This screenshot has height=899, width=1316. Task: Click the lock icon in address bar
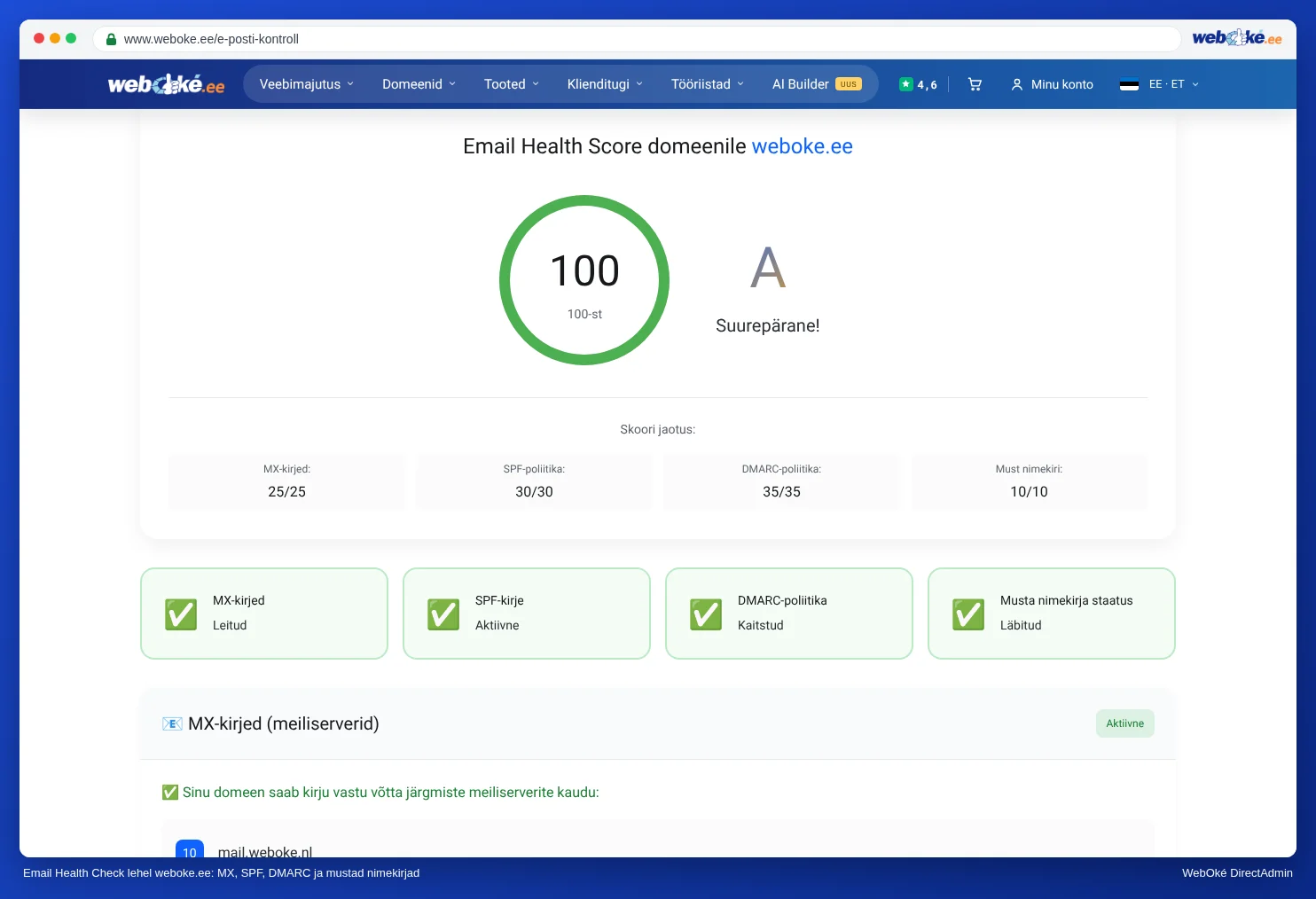pyautogui.click(x=111, y=39)
